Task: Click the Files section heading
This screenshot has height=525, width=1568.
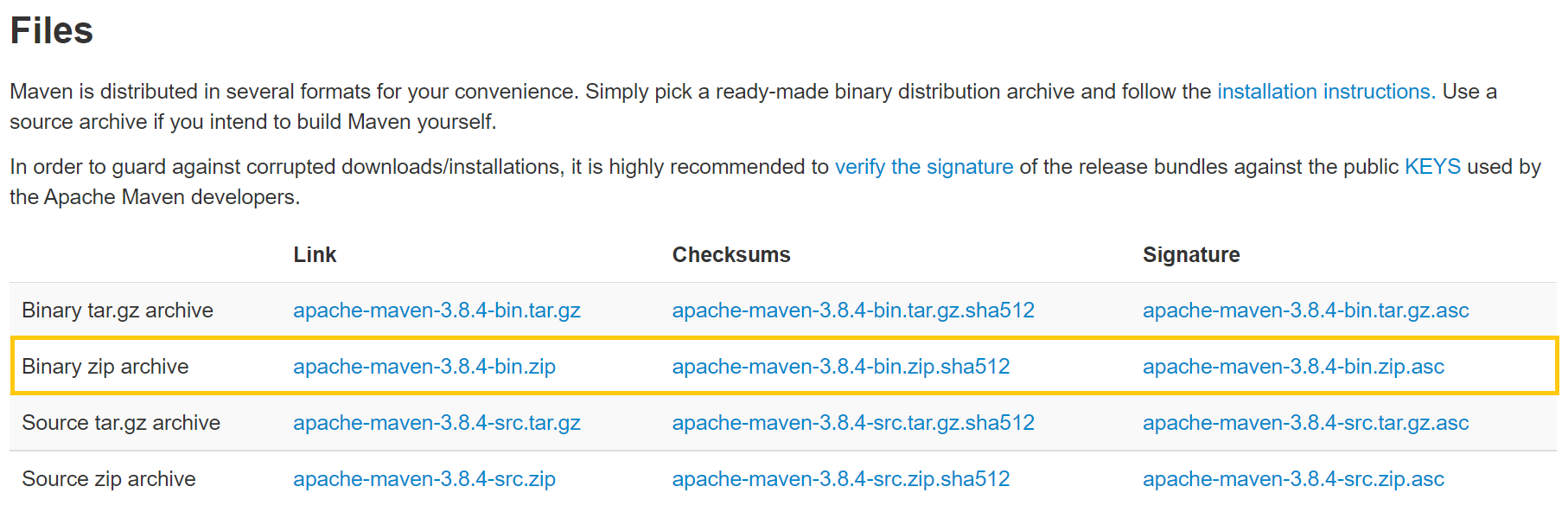Action: (52, 31)
